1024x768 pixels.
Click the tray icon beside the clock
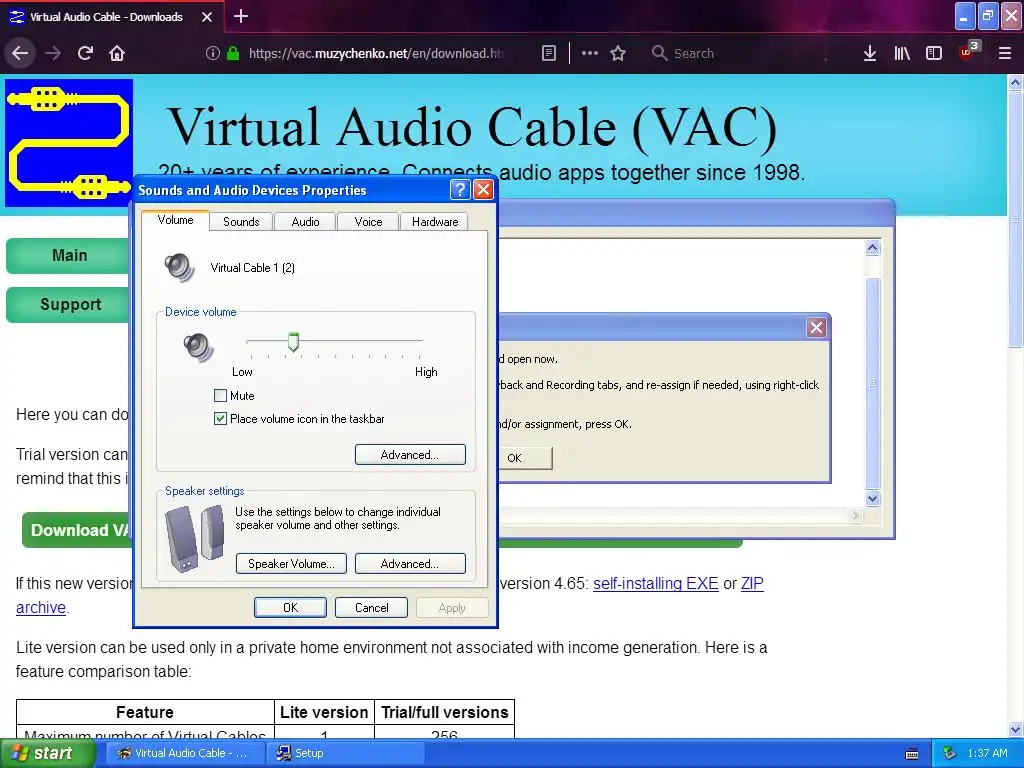click(949, 753)
